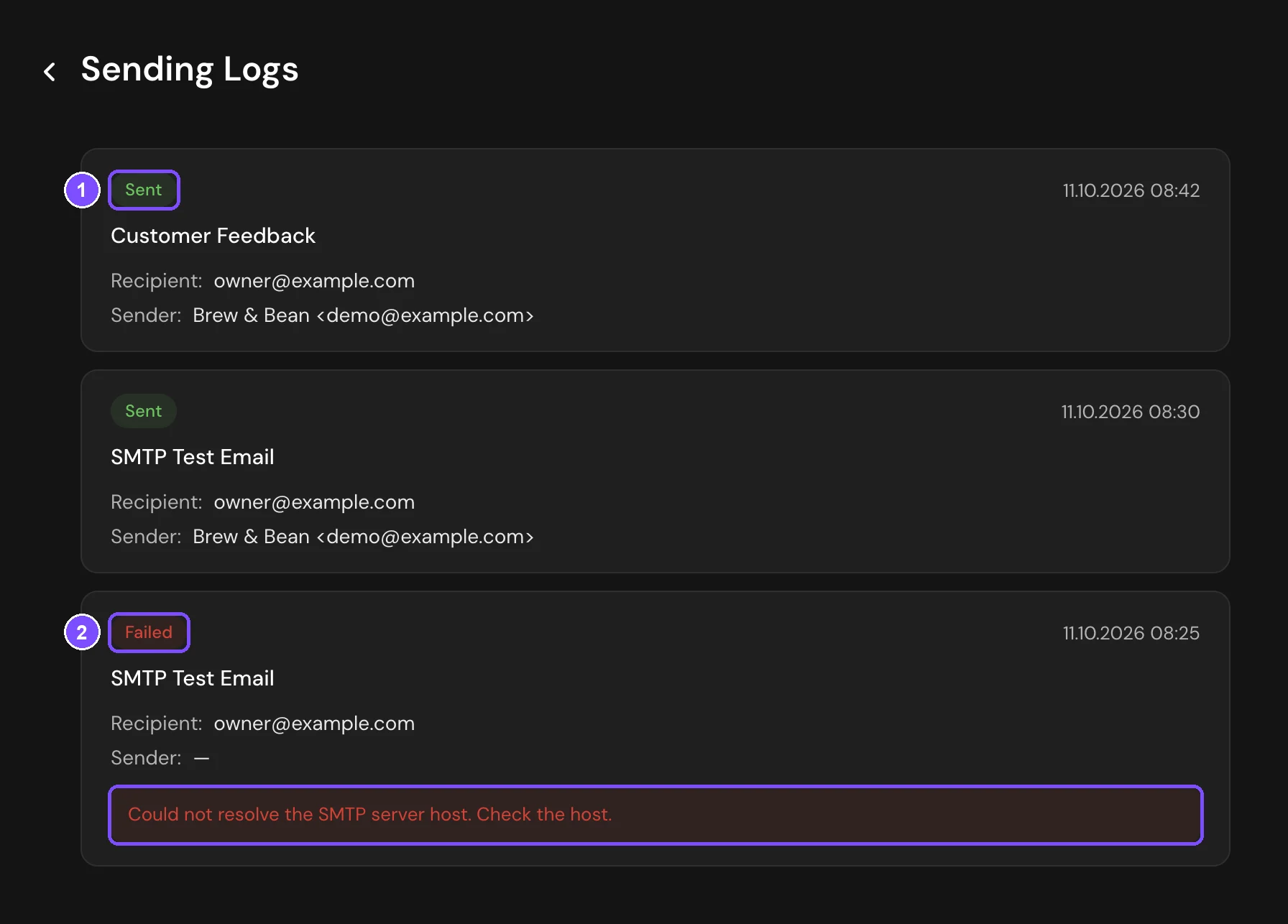
Task: Click sender Brew & Bean in Customer Feedback entry
Action: 363,315
